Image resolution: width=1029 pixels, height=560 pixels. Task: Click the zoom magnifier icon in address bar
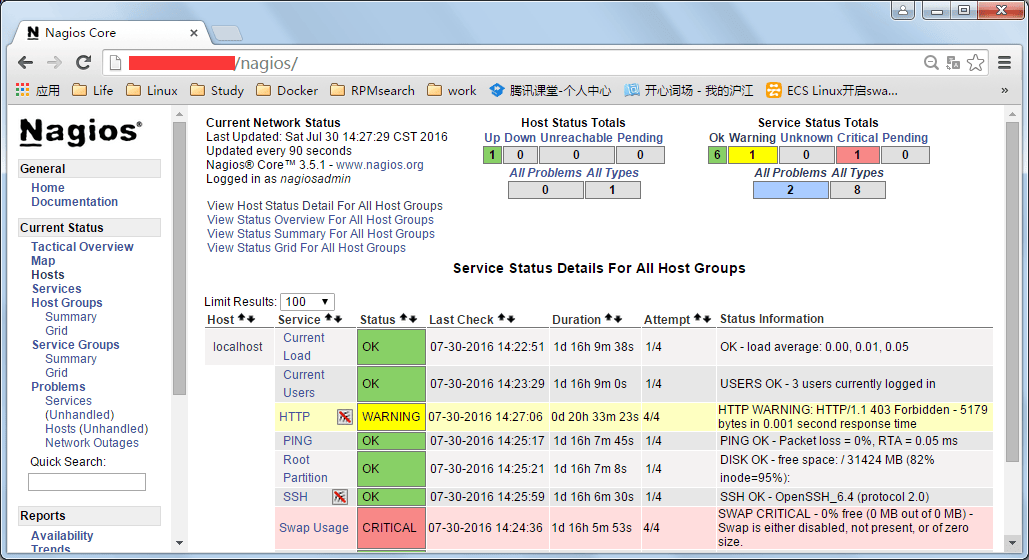pyautogui.click(x=931, y=63)
